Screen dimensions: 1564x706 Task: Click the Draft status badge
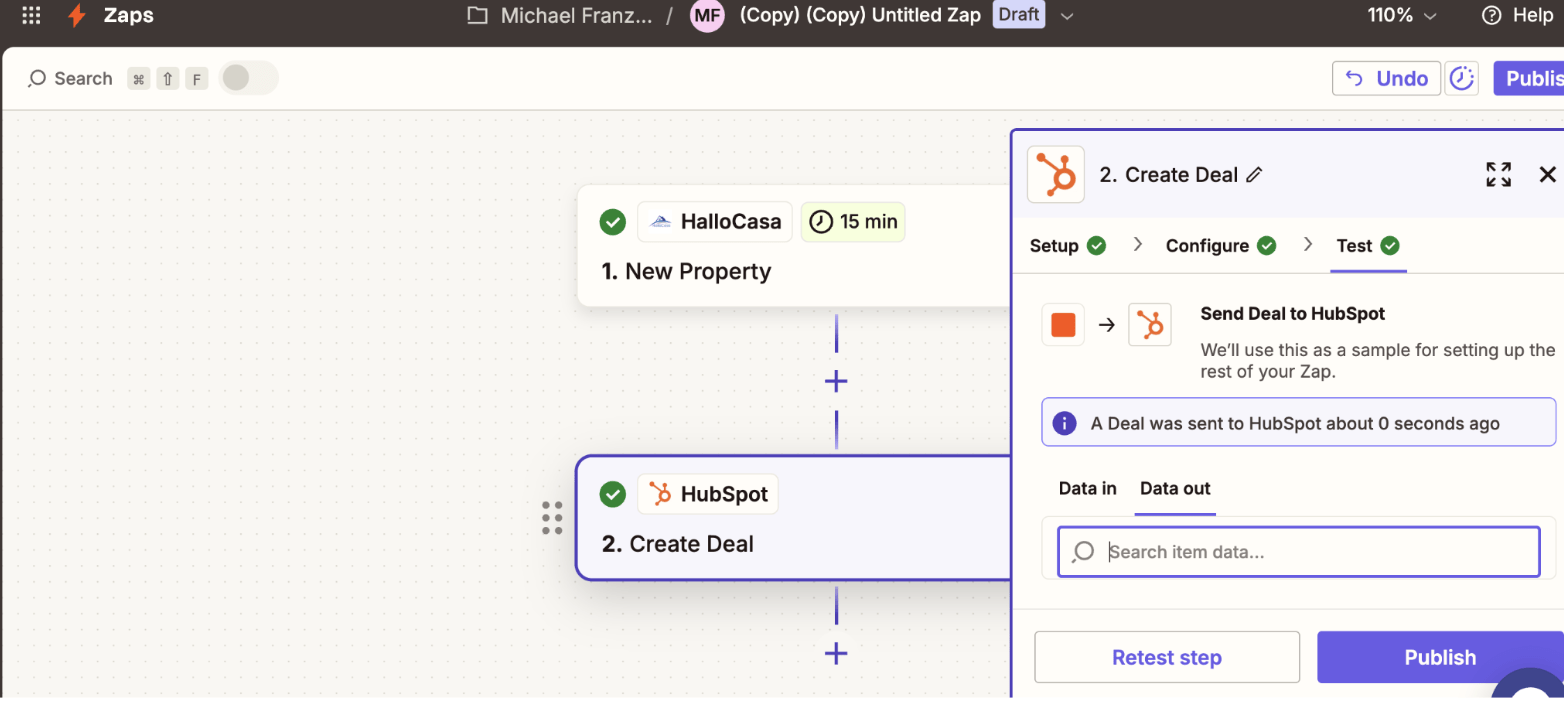(x=1018, y=15)
